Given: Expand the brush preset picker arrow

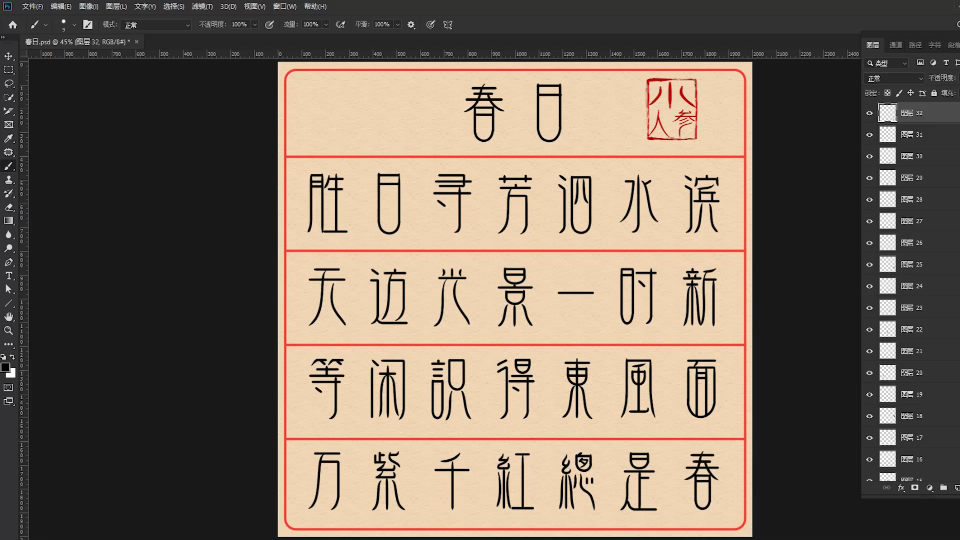Looking at the screenshot, I should [74, 24].
